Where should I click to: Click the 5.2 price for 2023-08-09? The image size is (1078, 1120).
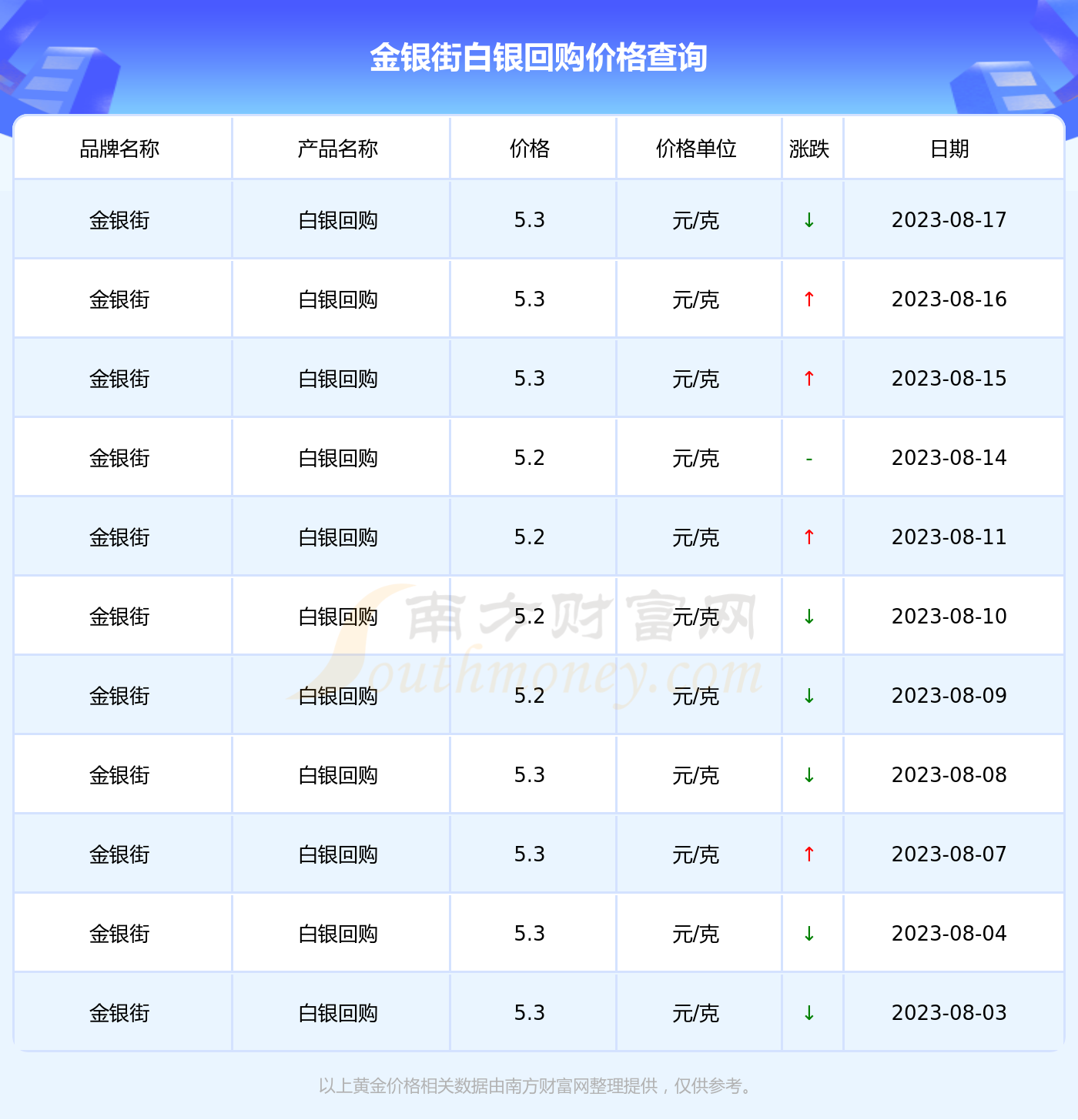tap(530, 696)
